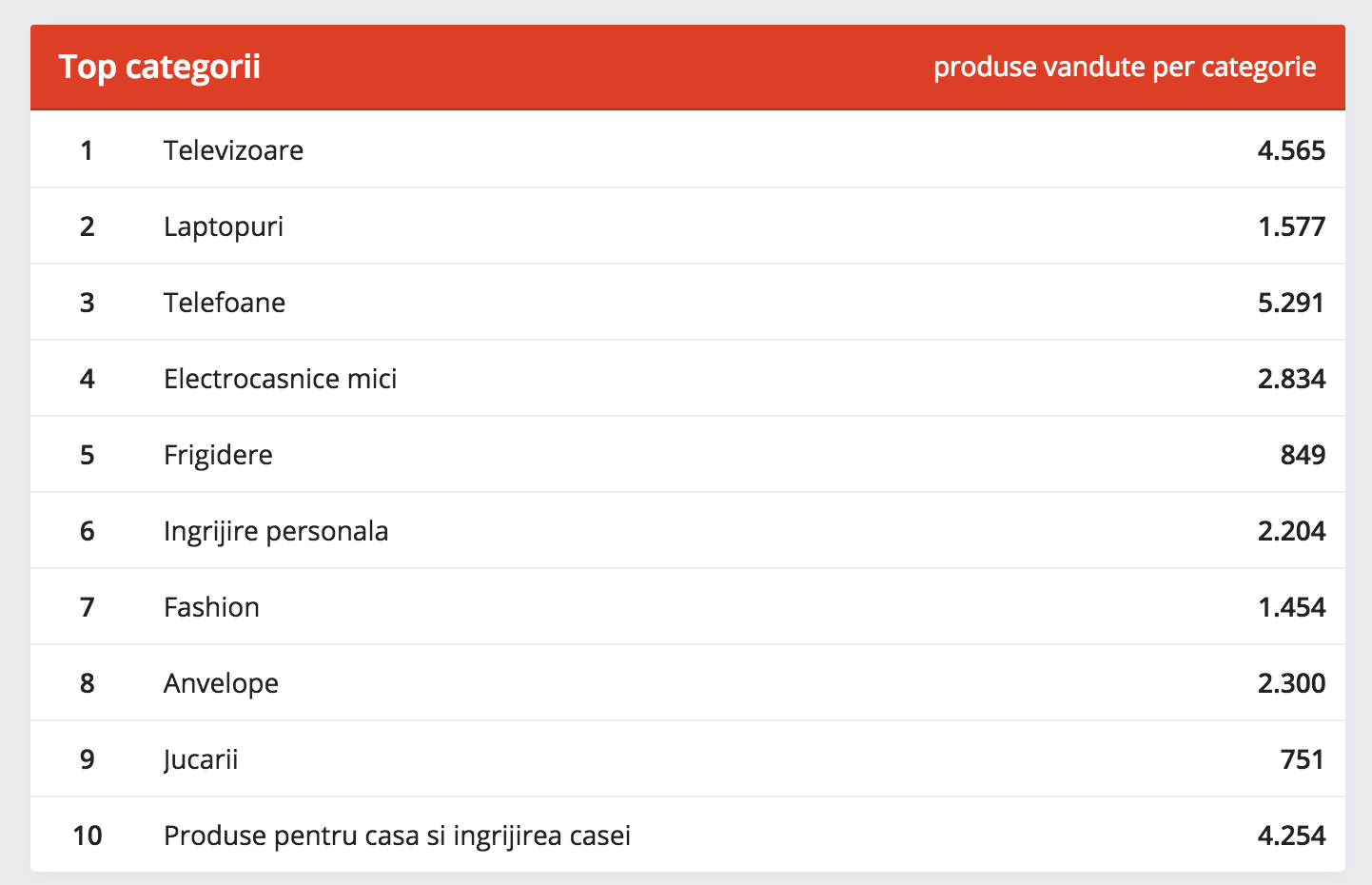Click rank number 1 beside Televizoare
The image size is (1372, 885).
click(x=88, y=150)
